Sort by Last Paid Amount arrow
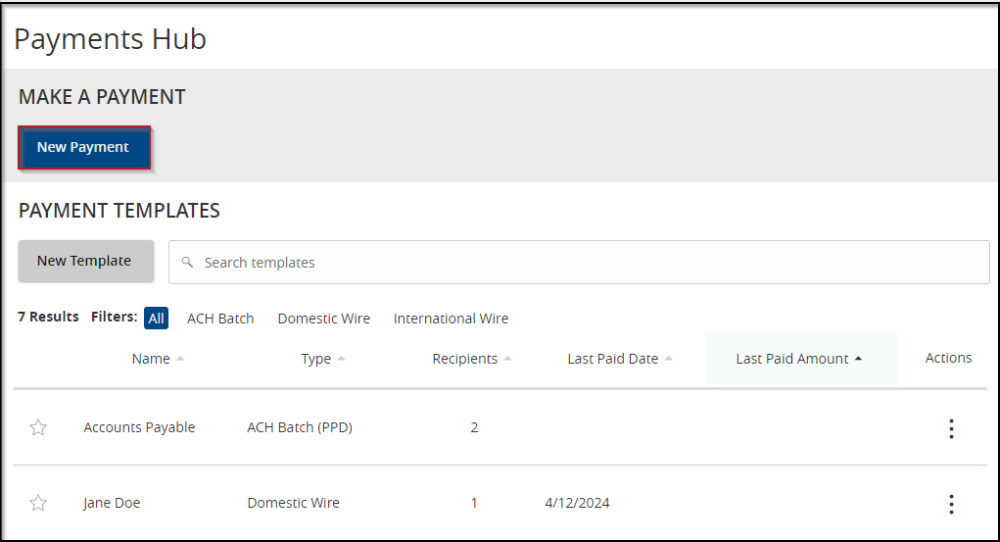The image size is (1000, 542). [858, 359]
